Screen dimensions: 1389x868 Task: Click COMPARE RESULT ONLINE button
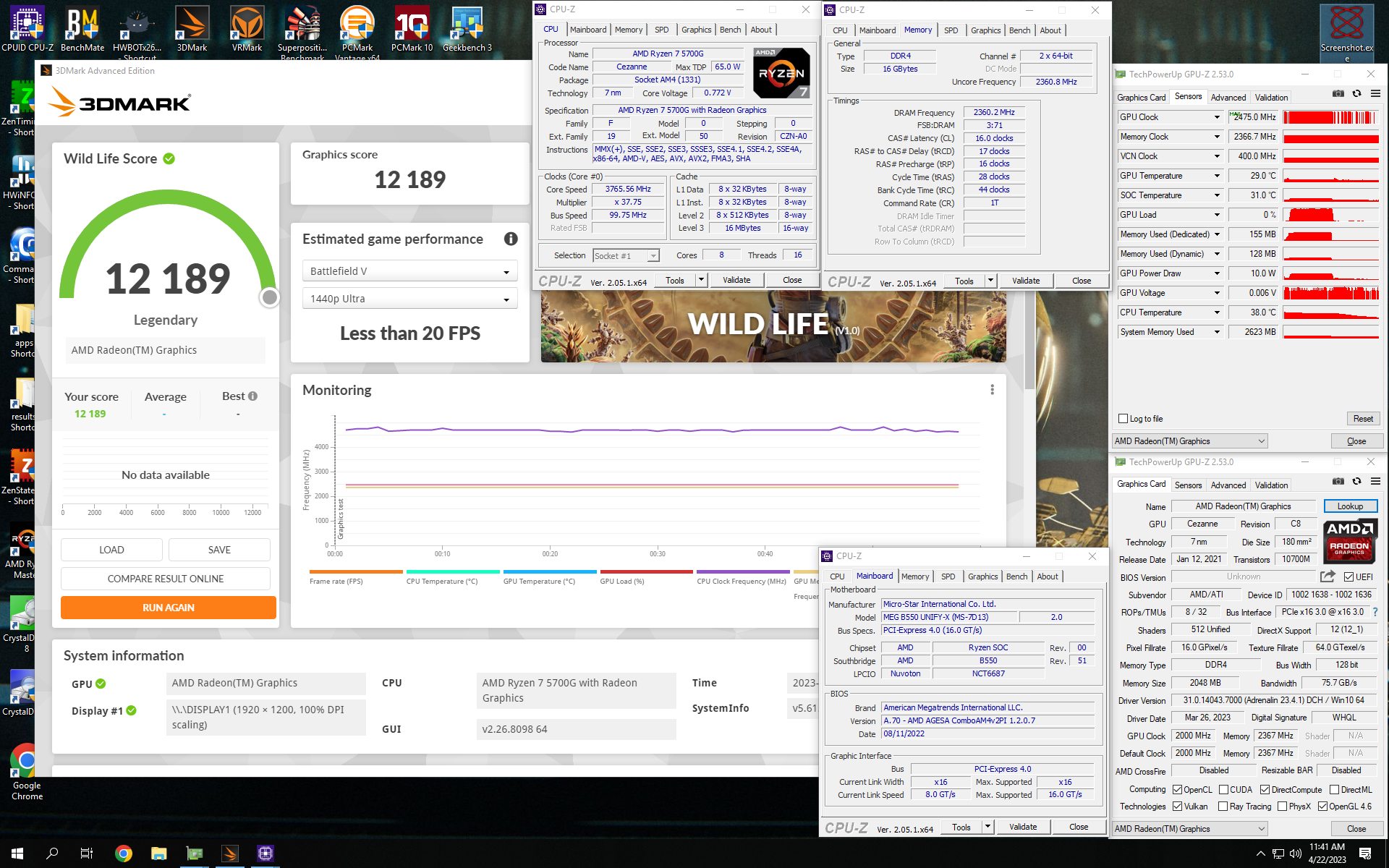166,579
